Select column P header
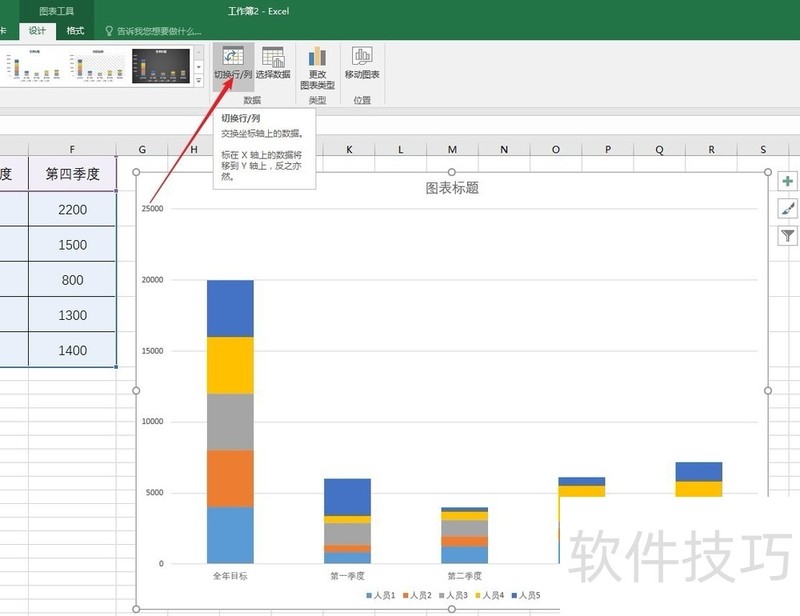This screenshot has width=800, height=616. tap(608, 149)
